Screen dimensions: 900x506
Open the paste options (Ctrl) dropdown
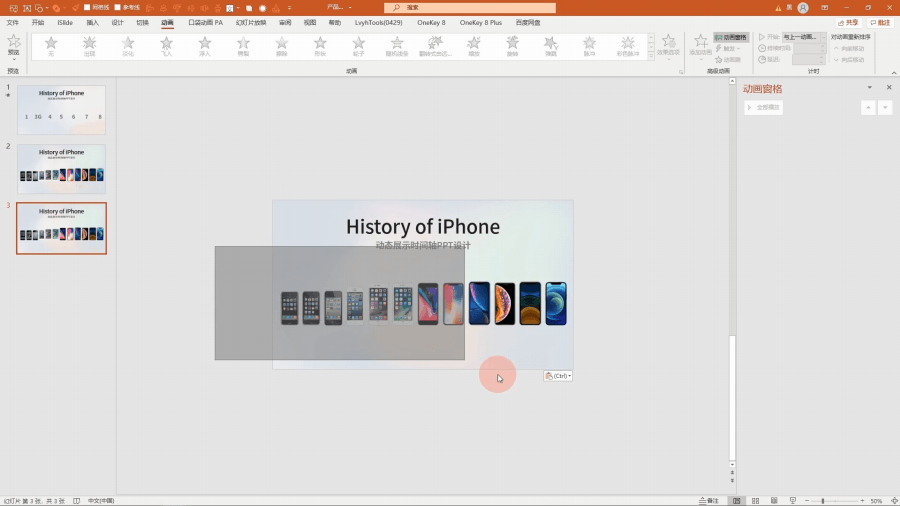[x=558, y=376]
